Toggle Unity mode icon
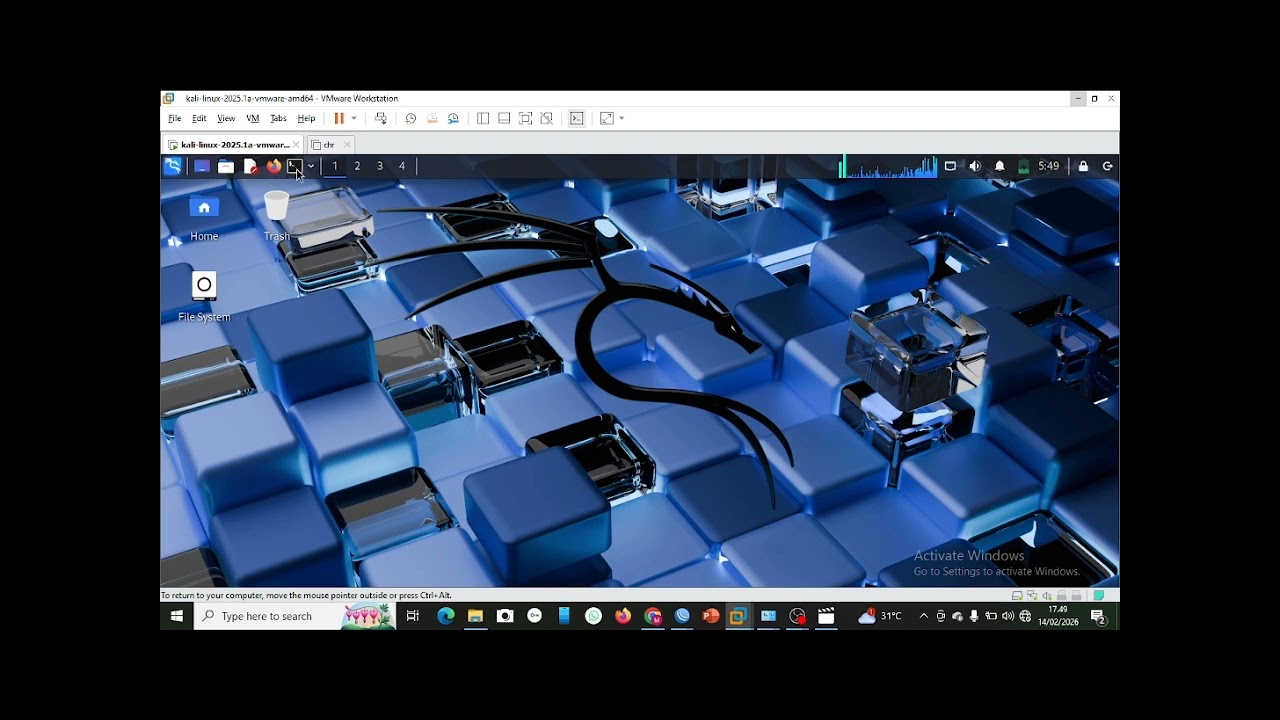The height and width of the screenshot is (720, 1280). 547,118
